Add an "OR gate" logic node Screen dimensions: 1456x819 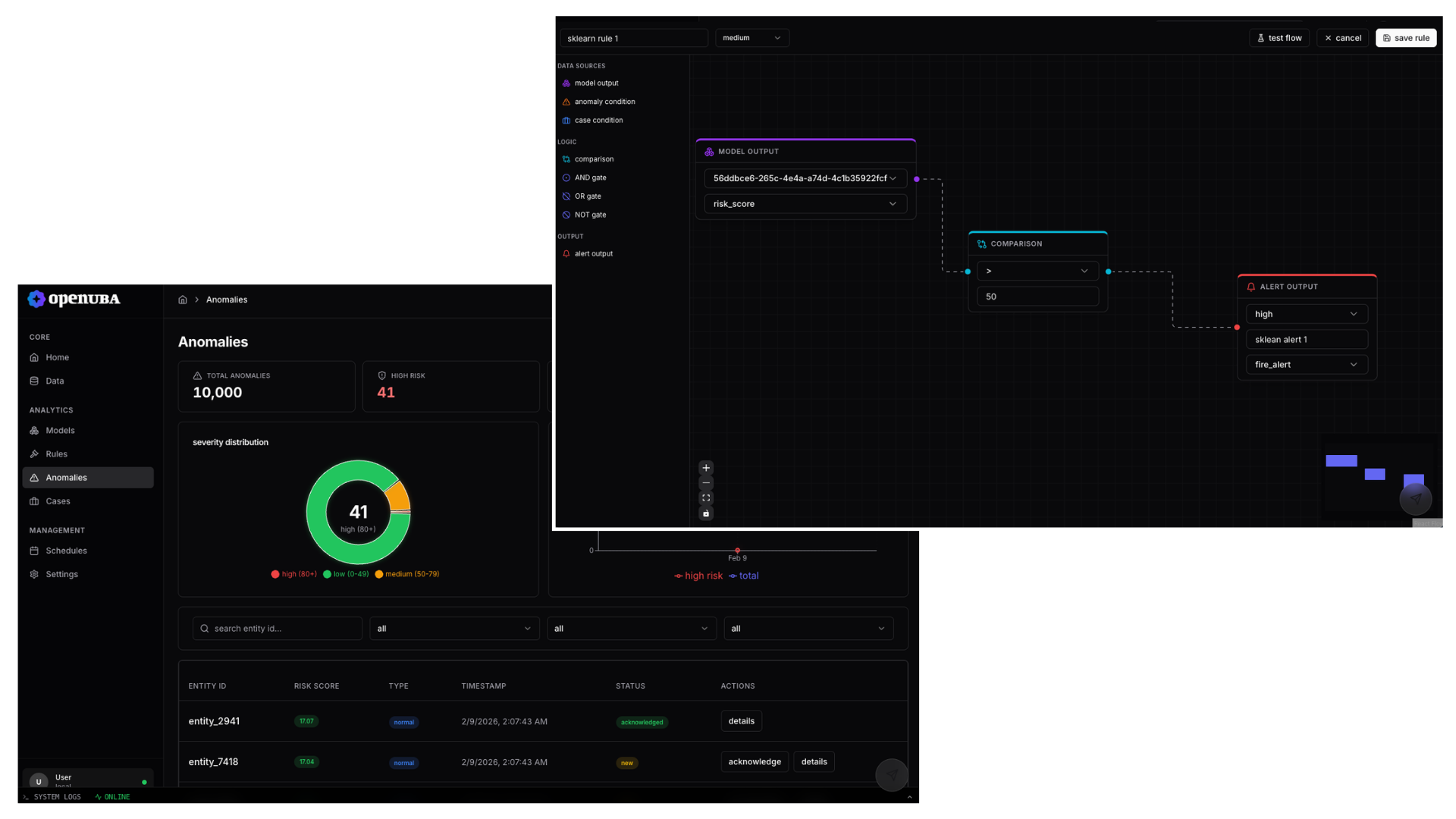coord(588,196)
